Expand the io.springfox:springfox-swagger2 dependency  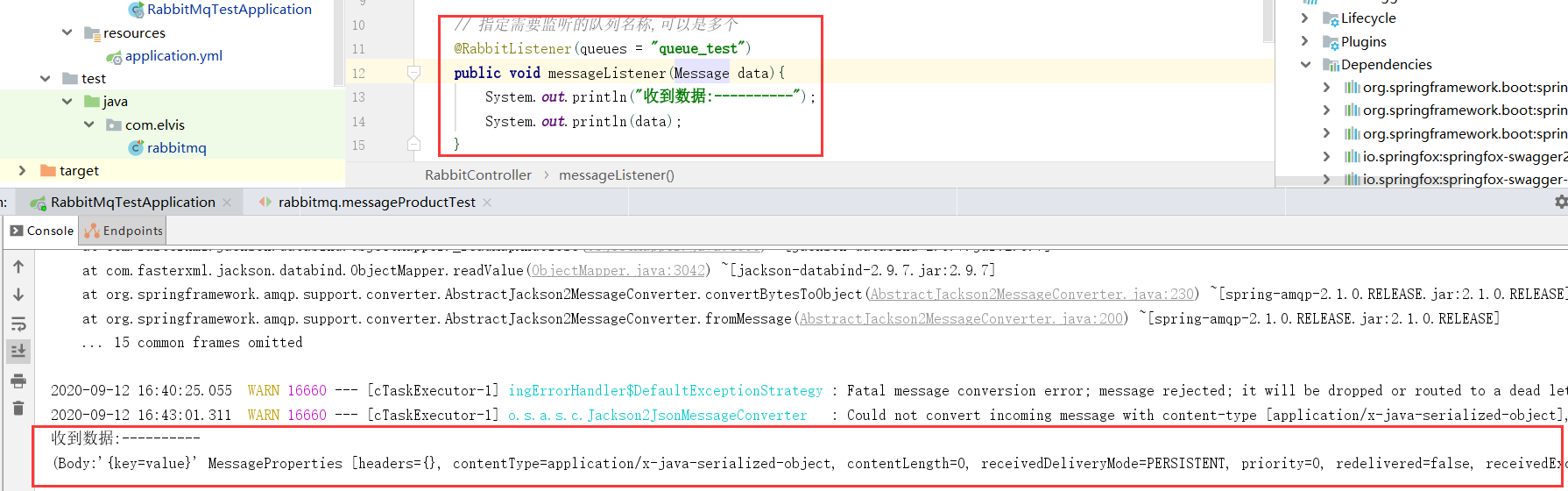point(1327,156)
